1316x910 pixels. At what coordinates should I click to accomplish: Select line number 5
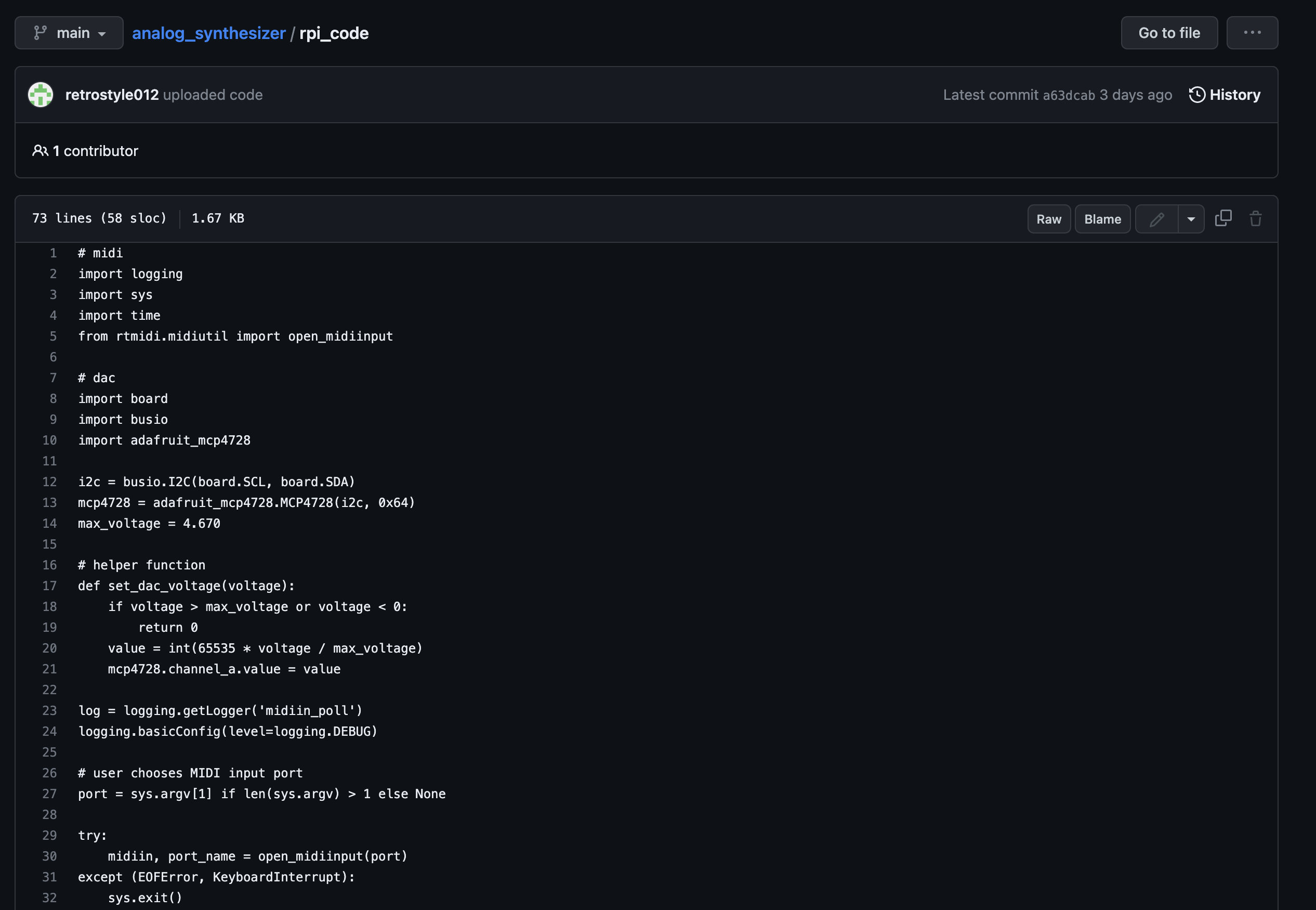[53, 336]
